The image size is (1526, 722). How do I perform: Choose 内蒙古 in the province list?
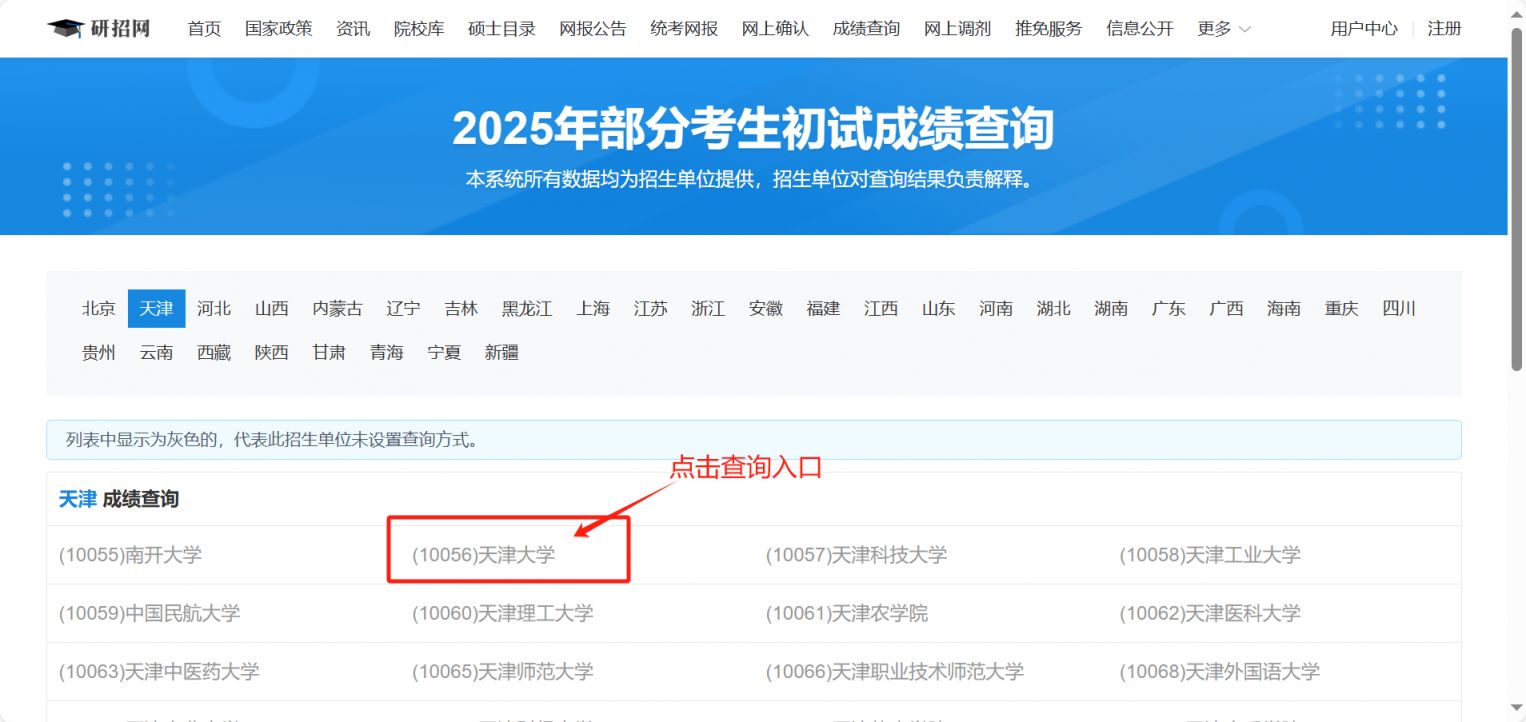(x=338, y=309)
